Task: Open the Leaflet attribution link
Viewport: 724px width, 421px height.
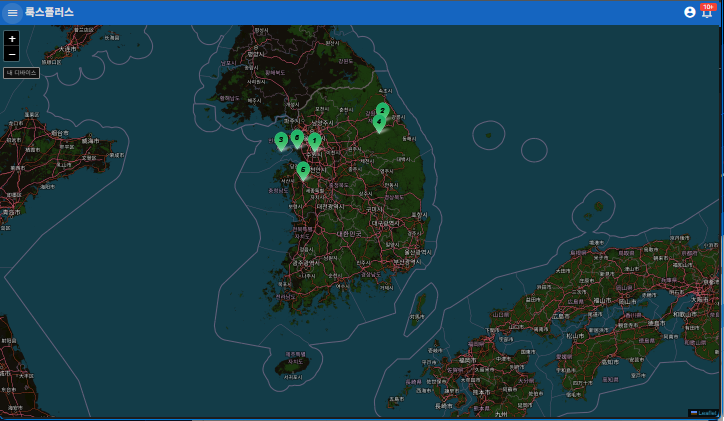Action: coord(704,412)
